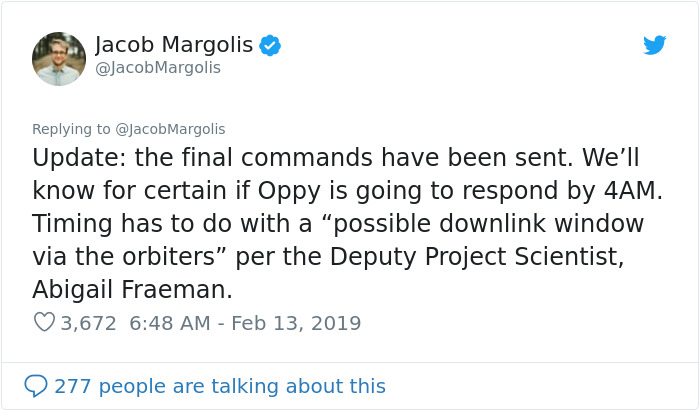Click the 3,672 likes count
The width and height of the screenshot is (700, 411).
coord(88,323)
